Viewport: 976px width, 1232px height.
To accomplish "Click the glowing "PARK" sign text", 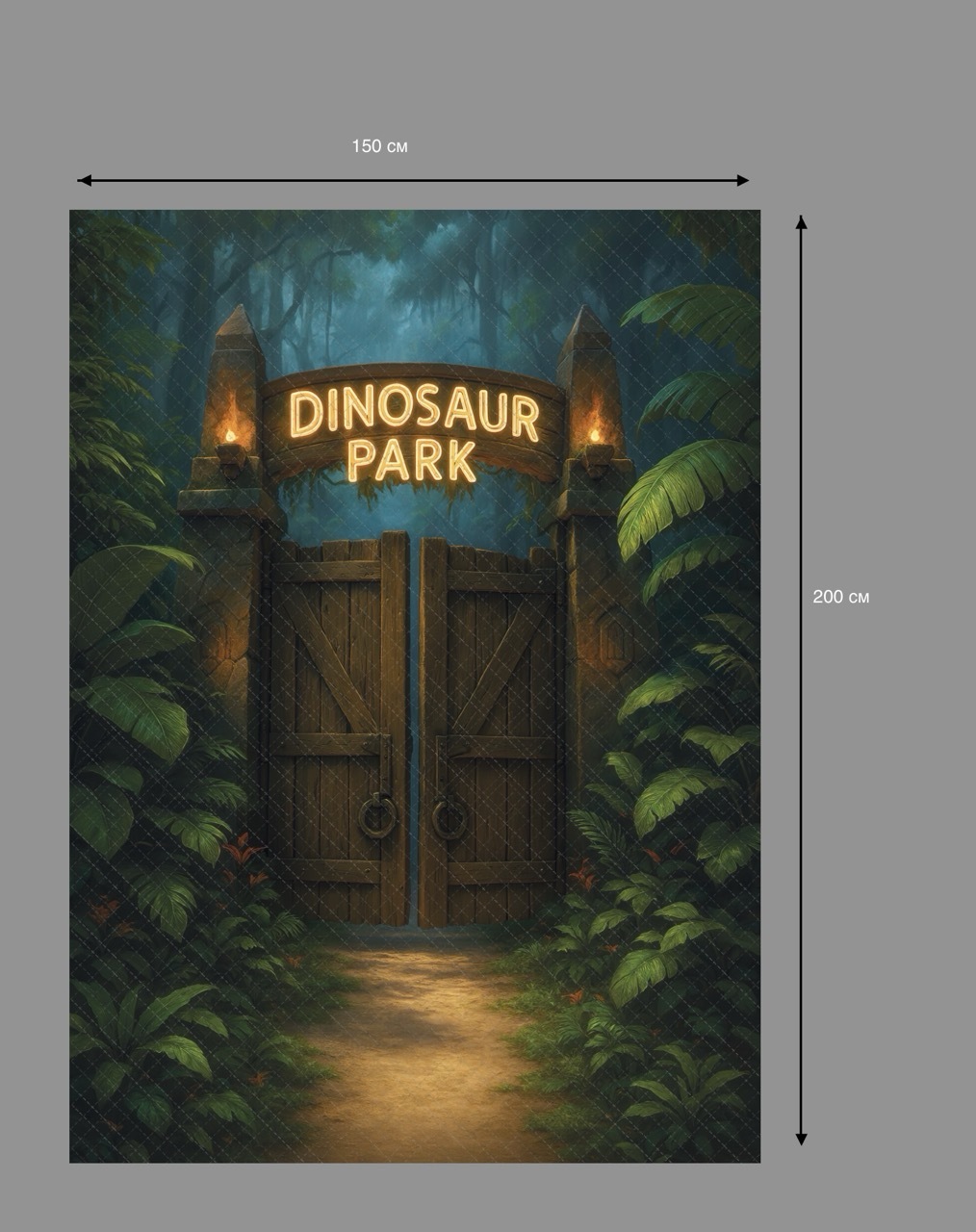I will [x=412, y=461].
